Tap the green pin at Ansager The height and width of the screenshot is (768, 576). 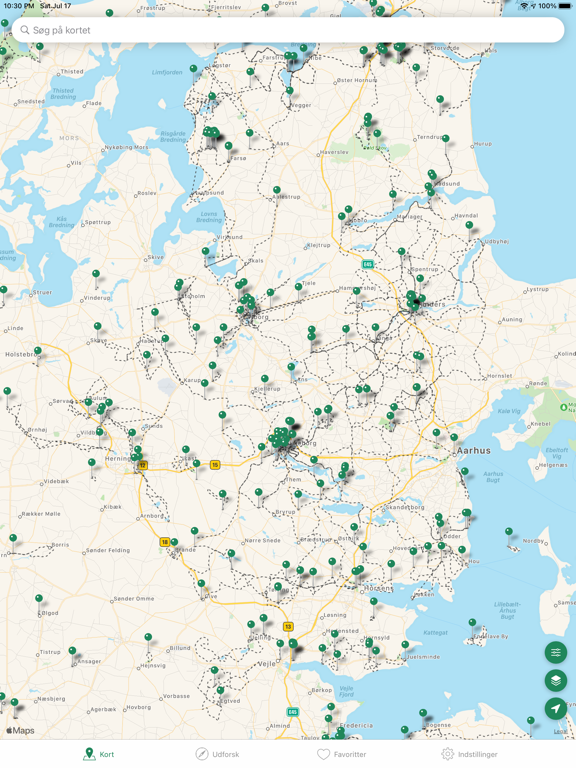click(72, 651)
